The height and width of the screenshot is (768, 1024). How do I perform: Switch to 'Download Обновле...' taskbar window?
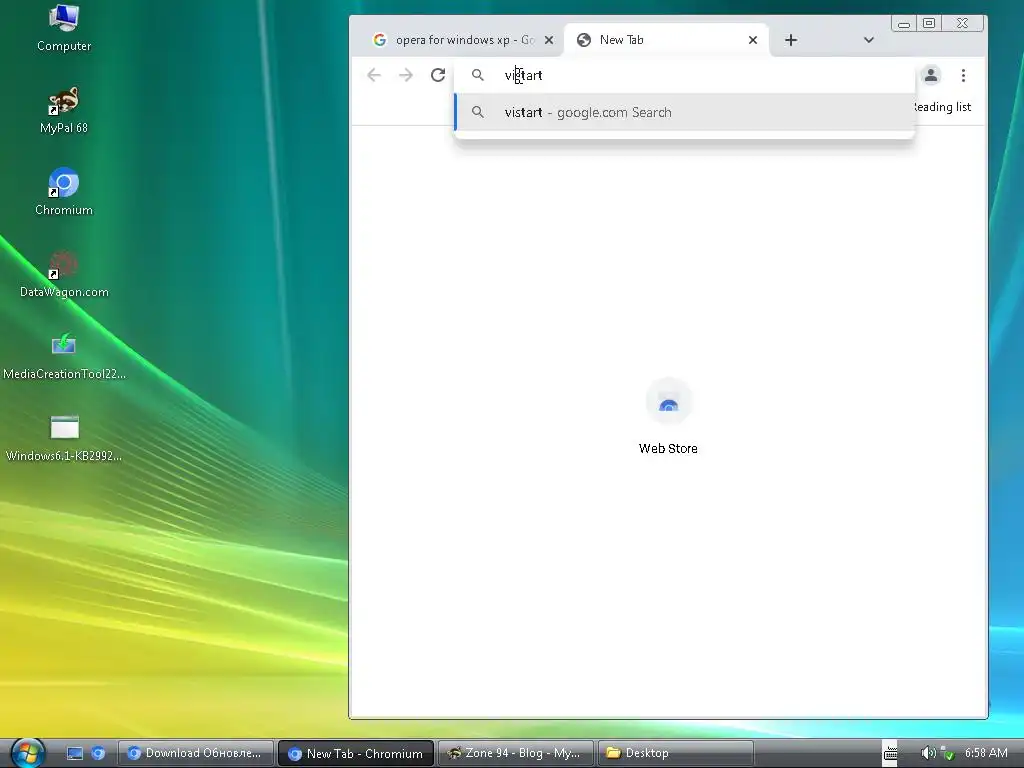(x=196, y=753)
